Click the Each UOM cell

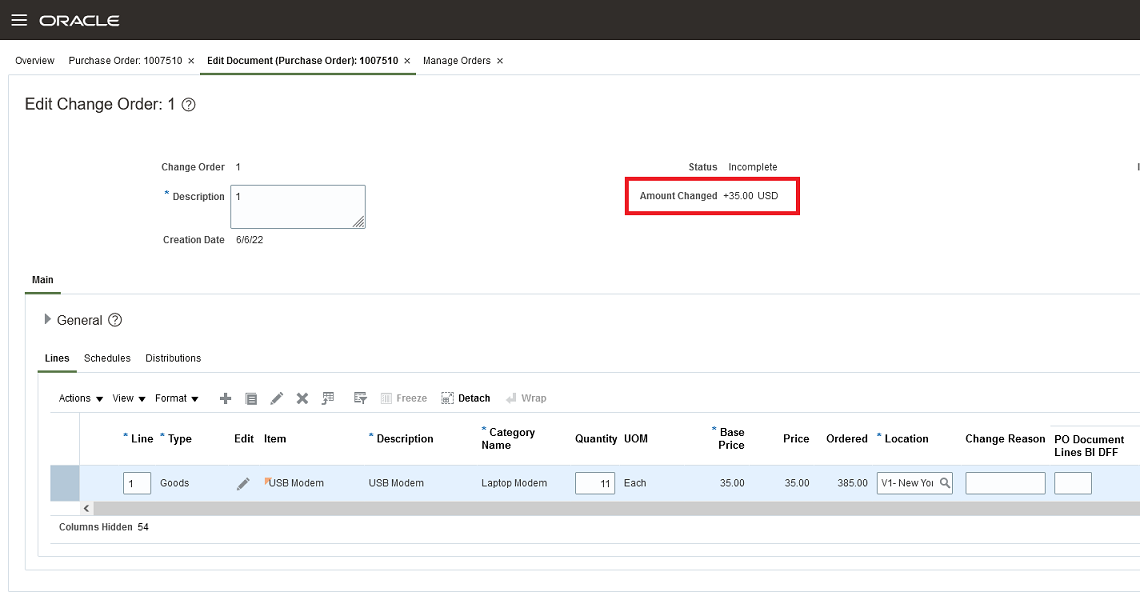635,483
